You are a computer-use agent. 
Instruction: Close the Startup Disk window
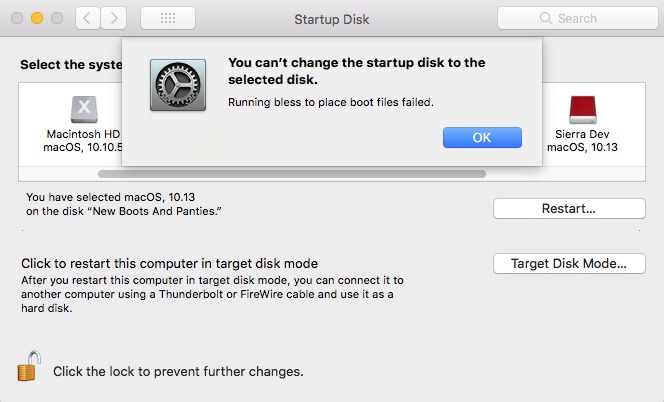point(17,18)
